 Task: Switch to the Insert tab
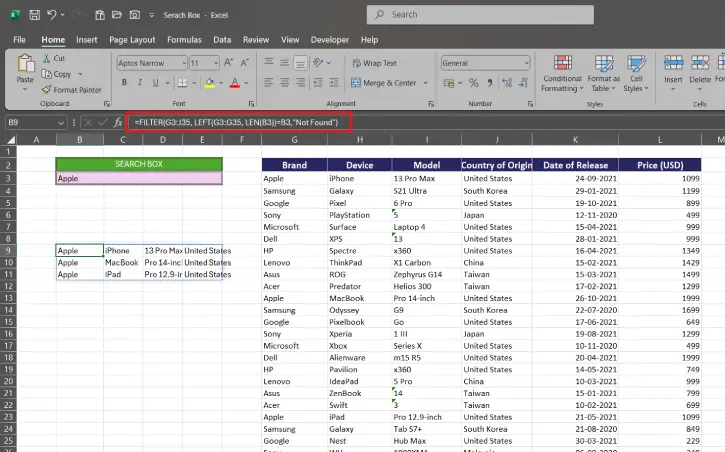87,40
